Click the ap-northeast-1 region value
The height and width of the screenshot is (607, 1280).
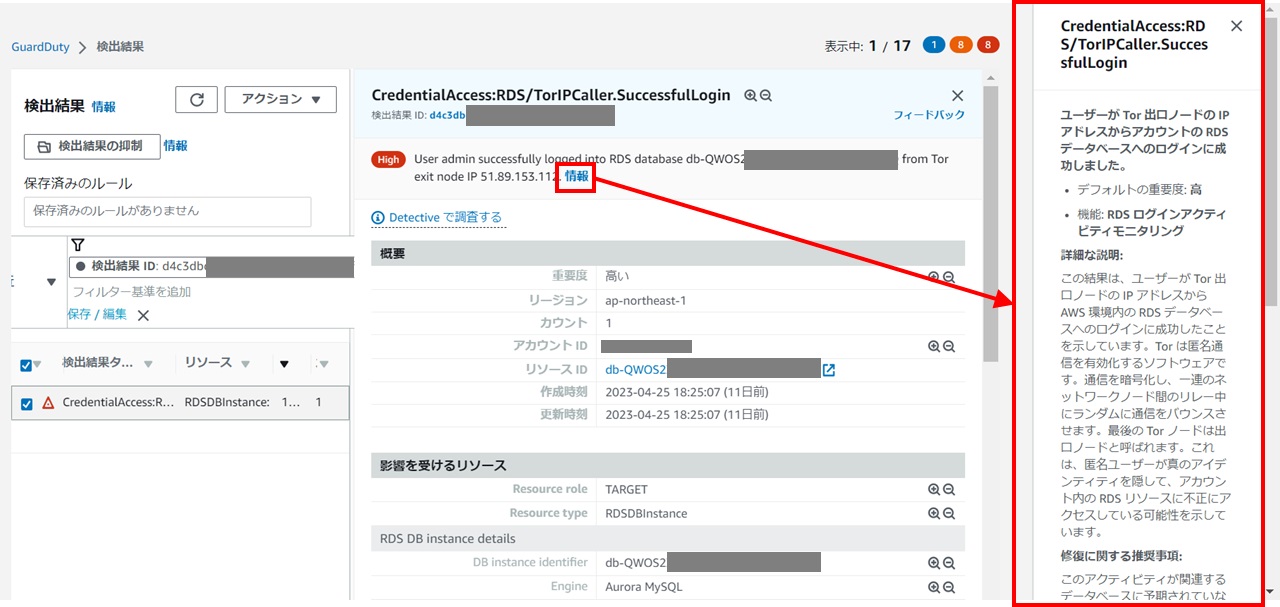[x=646, y=300]
